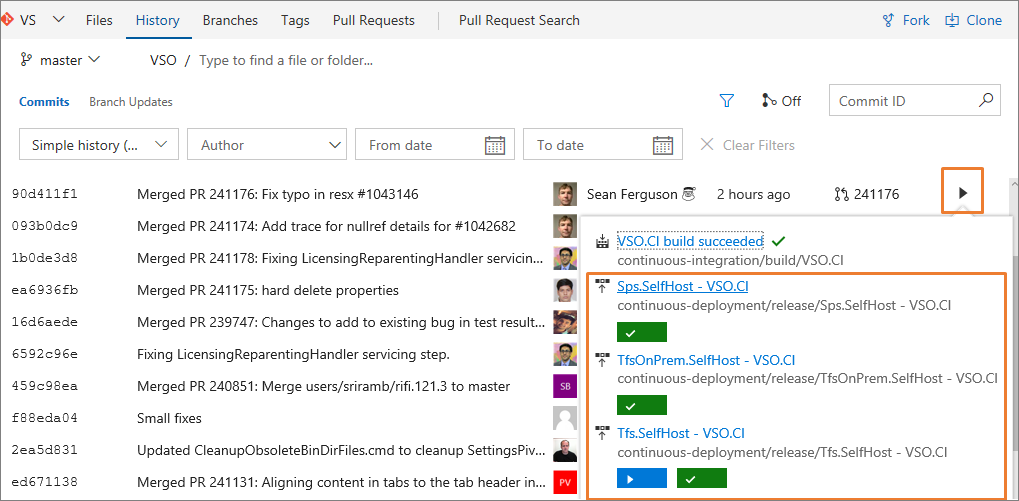Open Pull Request Search
This screenshot has height=501, width=1019.
[519, 20]
